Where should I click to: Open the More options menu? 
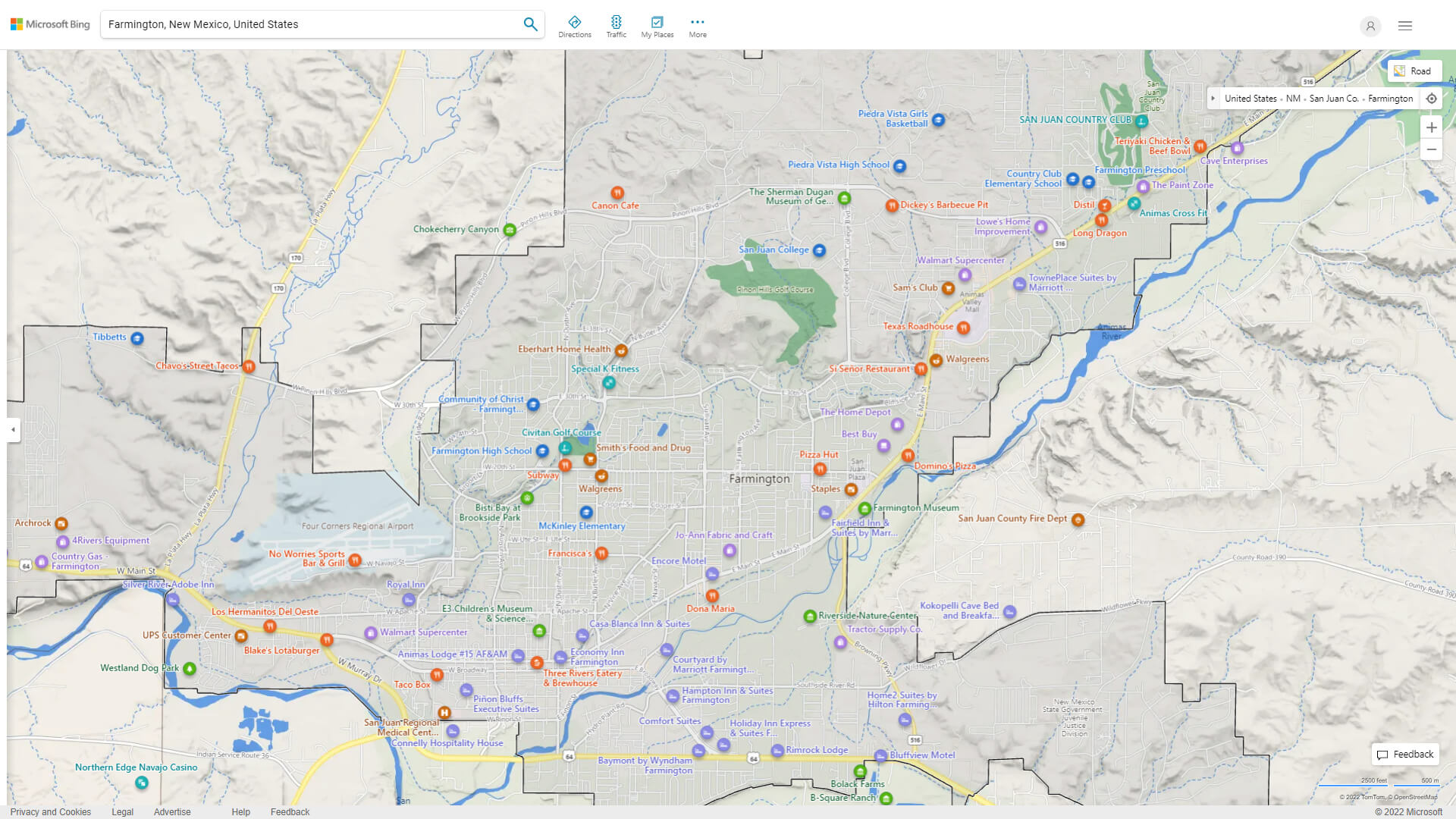pyautogui.click(x=698, y=27)
